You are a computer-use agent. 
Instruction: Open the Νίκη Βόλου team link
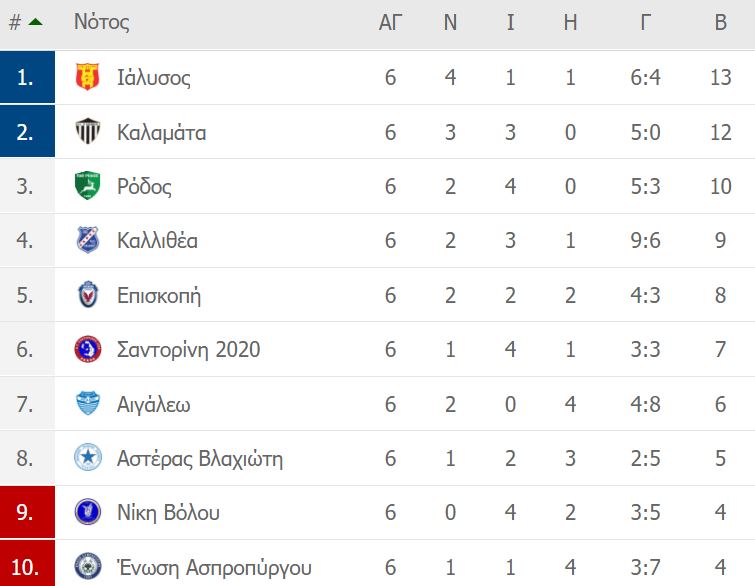click(168, 512)
